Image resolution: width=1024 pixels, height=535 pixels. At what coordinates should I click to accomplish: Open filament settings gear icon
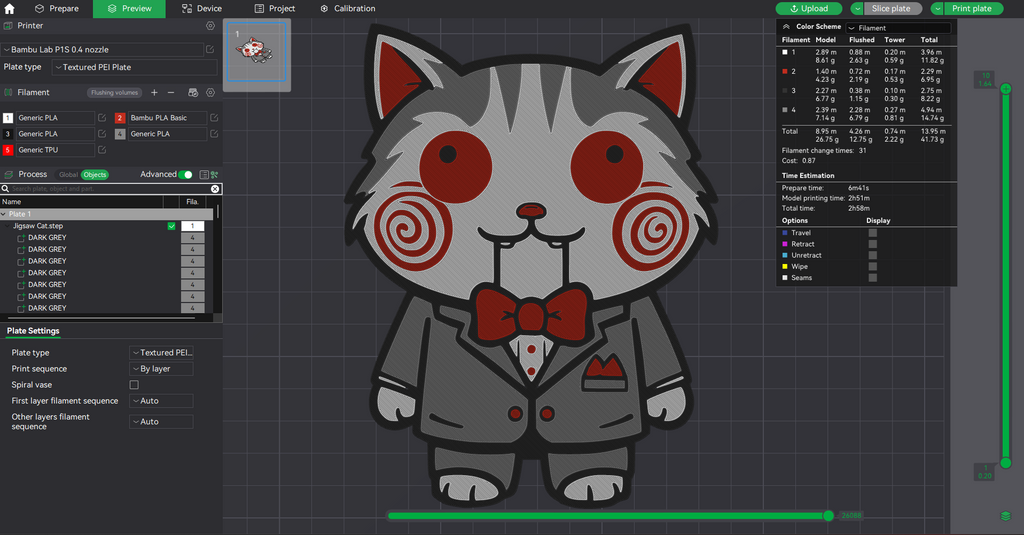[x=210, y=93]
